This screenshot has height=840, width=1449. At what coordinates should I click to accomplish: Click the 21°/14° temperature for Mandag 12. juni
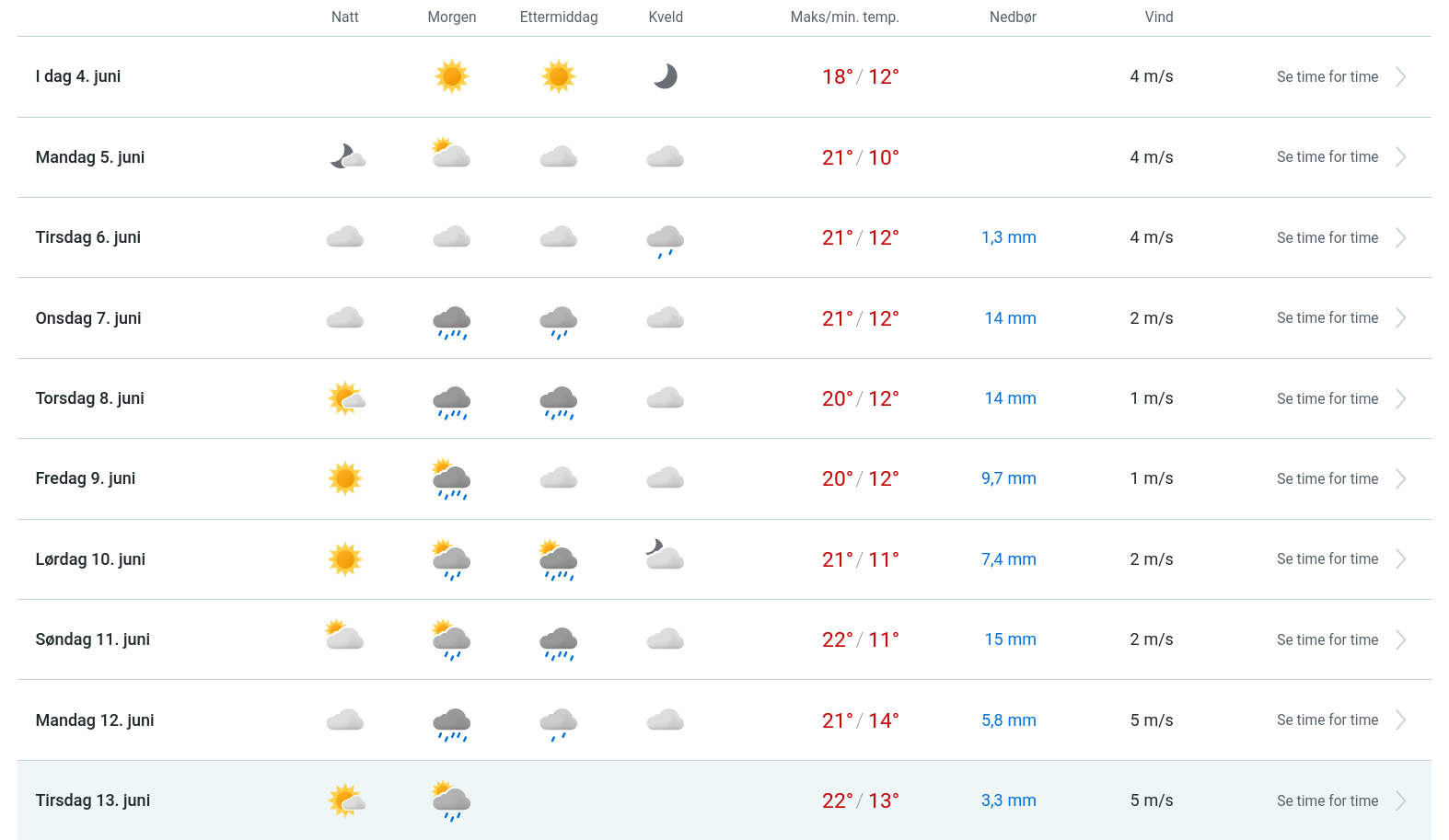860,720
